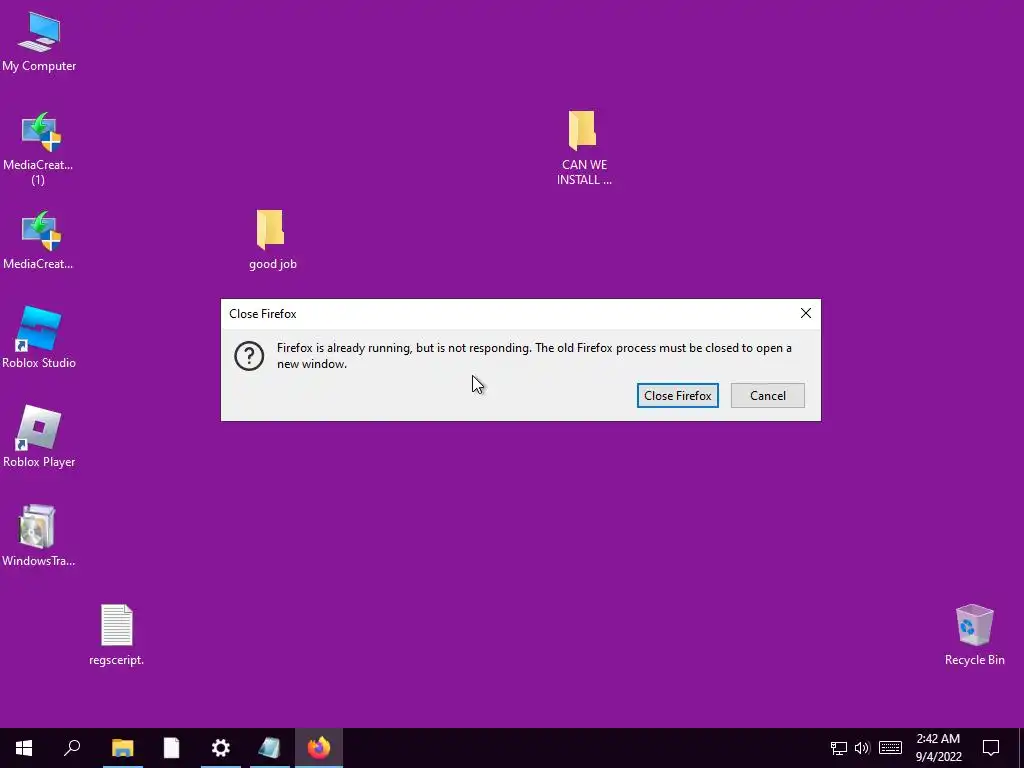The image size is (1024, 768).
Task: Select the Recycle Bin icon
Action: (974, 635)
